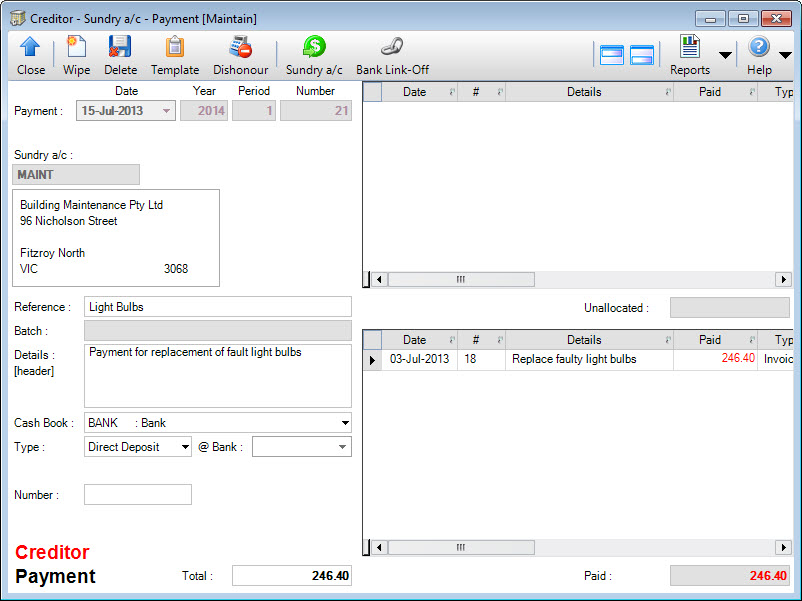
Task: Open the Reports toolbar icon
Action: pyautogui.click(x=690, y=48)
